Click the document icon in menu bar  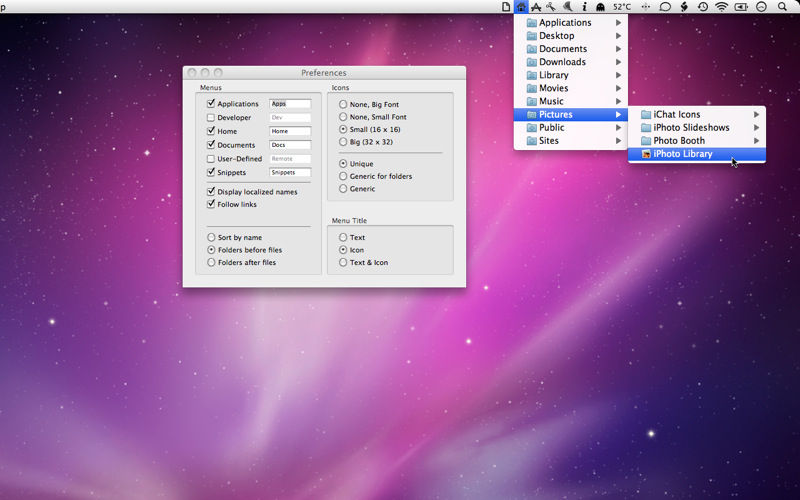506,7
